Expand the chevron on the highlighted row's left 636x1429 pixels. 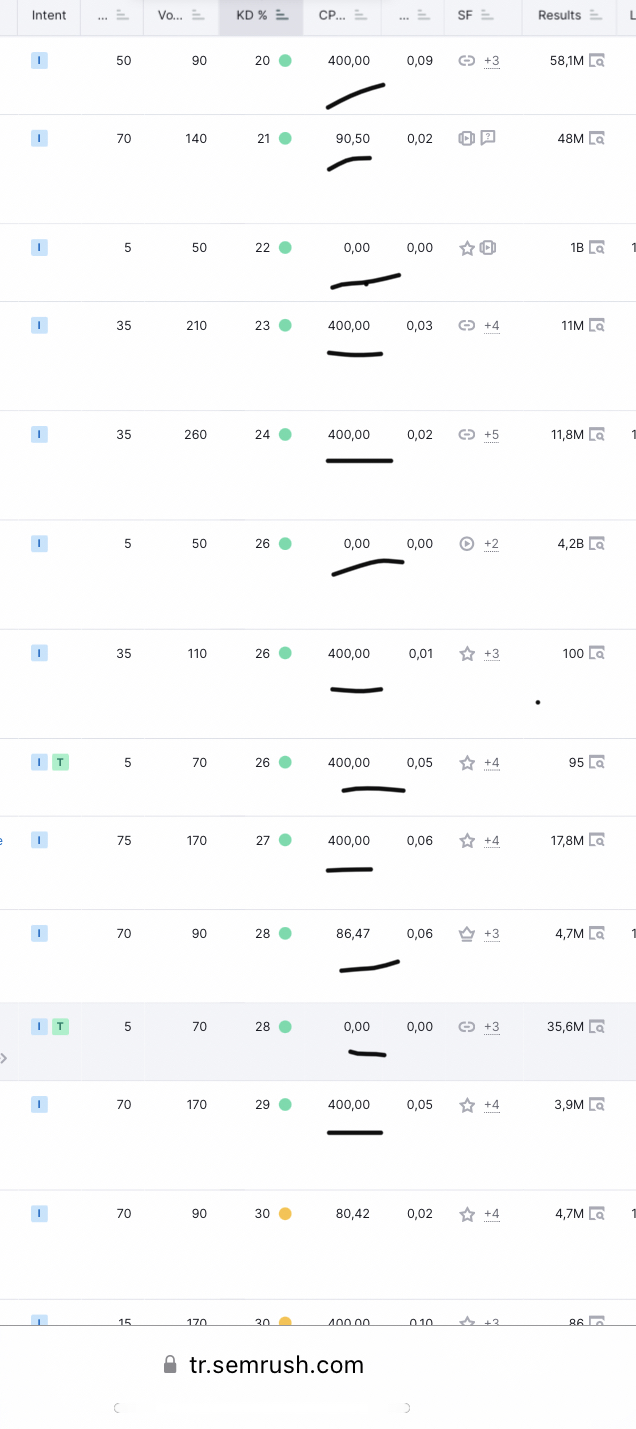(4, 1057)
